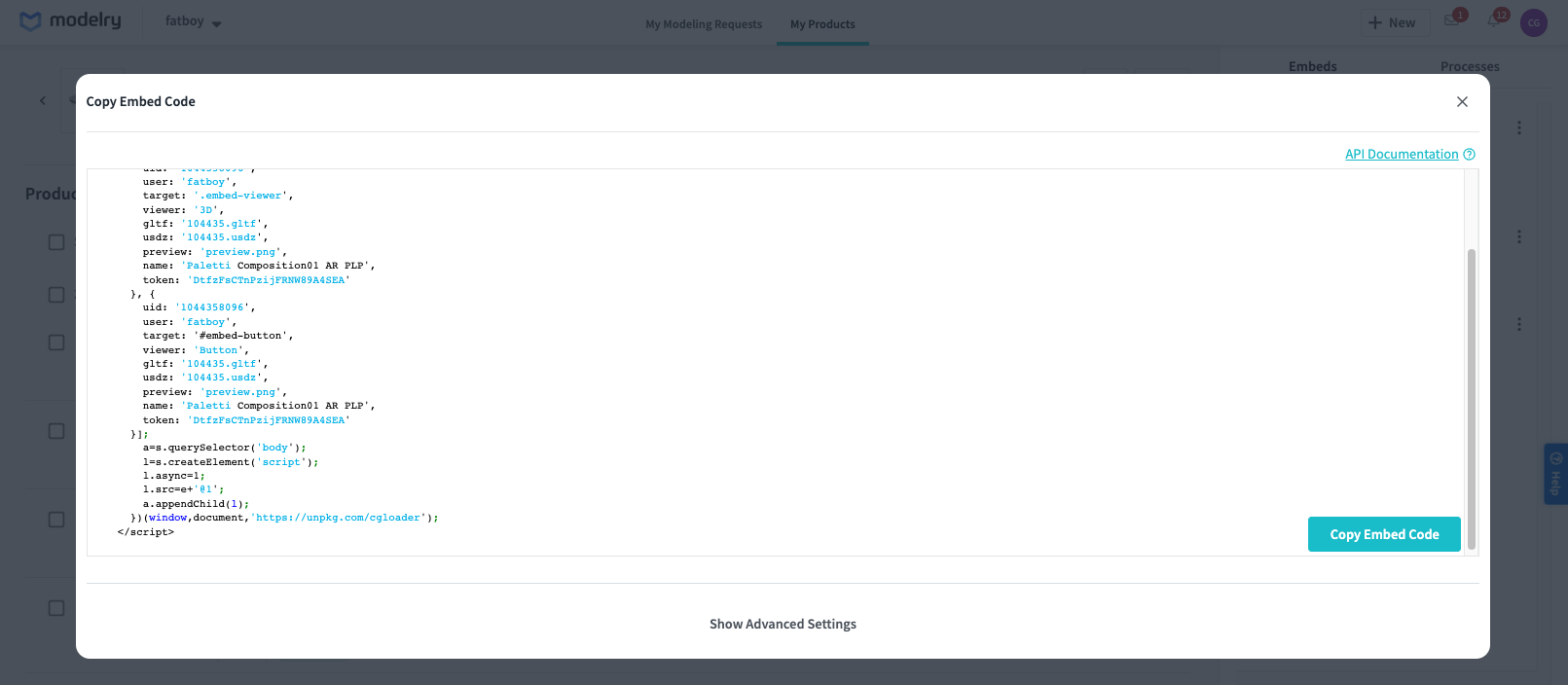The height and width of the screenshot is (685, 1568).
Task: Click the Copy Embed Code button
Action: pyautogui.click(x=1384, y=534)
